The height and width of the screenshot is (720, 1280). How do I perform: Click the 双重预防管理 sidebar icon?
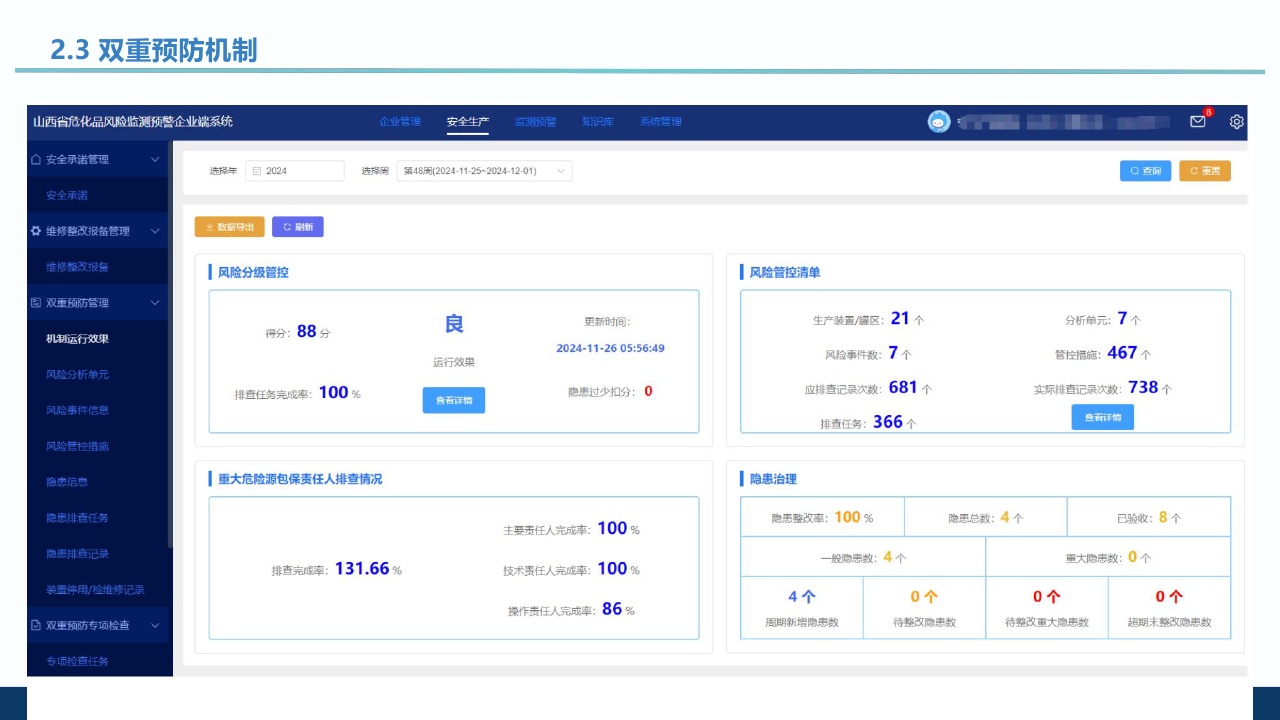36,303
